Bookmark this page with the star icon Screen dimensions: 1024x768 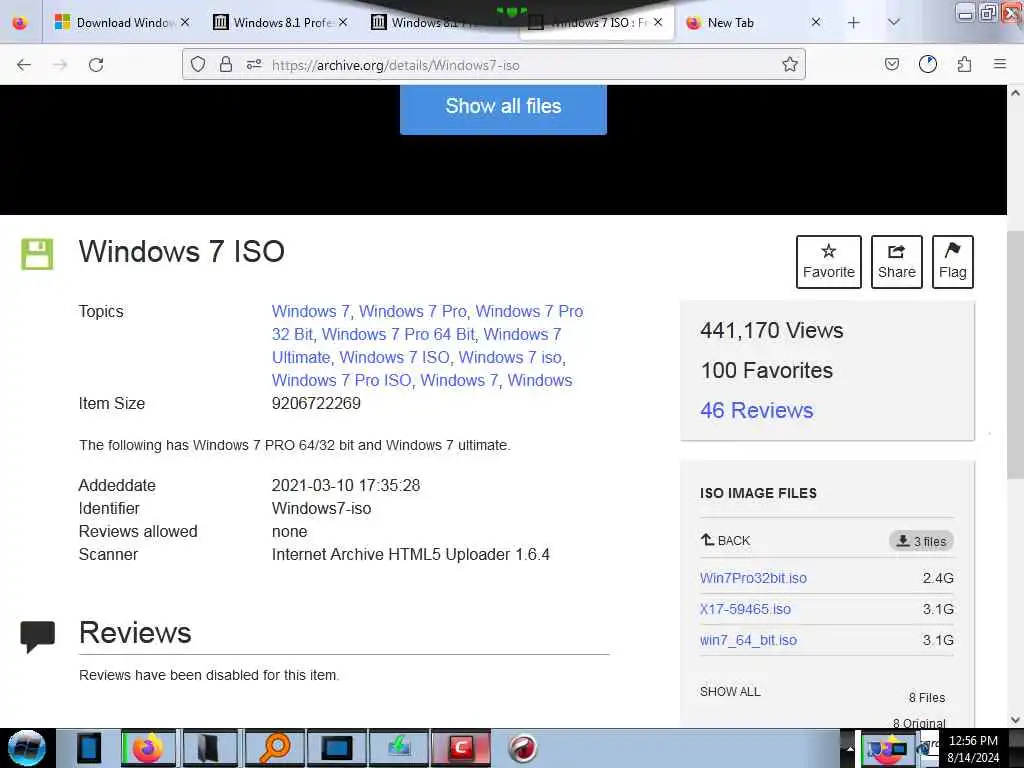pos(790,64)
